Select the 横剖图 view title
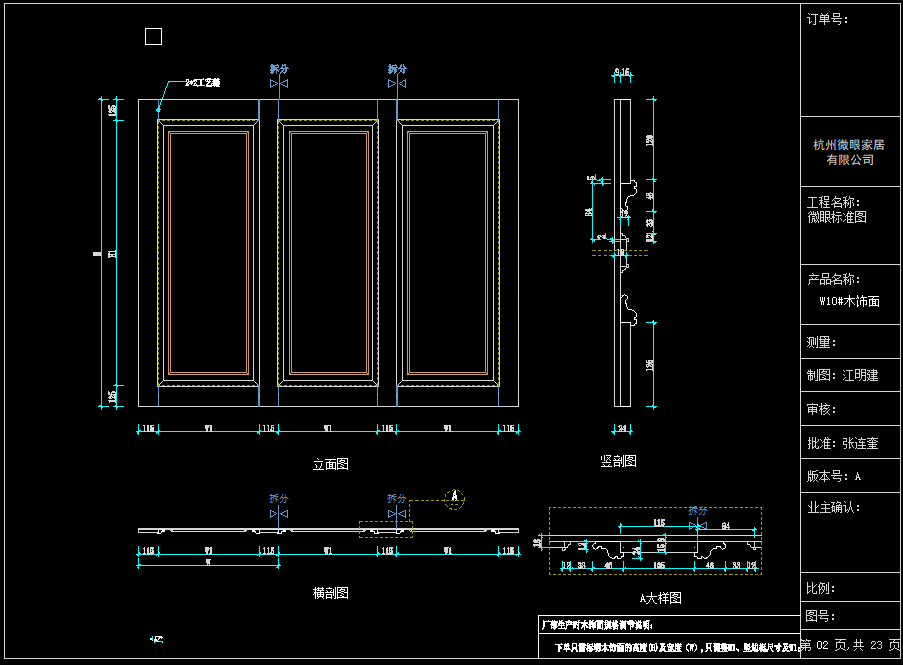The height and width of the screenshot is (665, 903). click(330, 593)
